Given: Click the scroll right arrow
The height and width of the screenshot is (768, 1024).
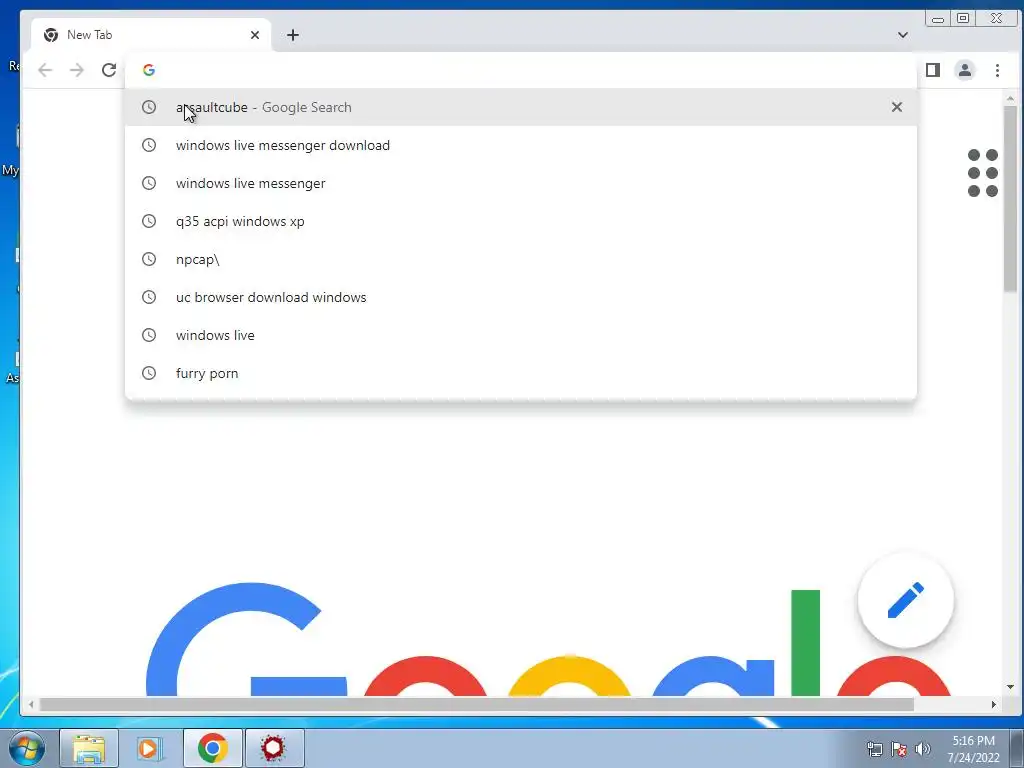Looking at the screenshot, I should (994, 705).
